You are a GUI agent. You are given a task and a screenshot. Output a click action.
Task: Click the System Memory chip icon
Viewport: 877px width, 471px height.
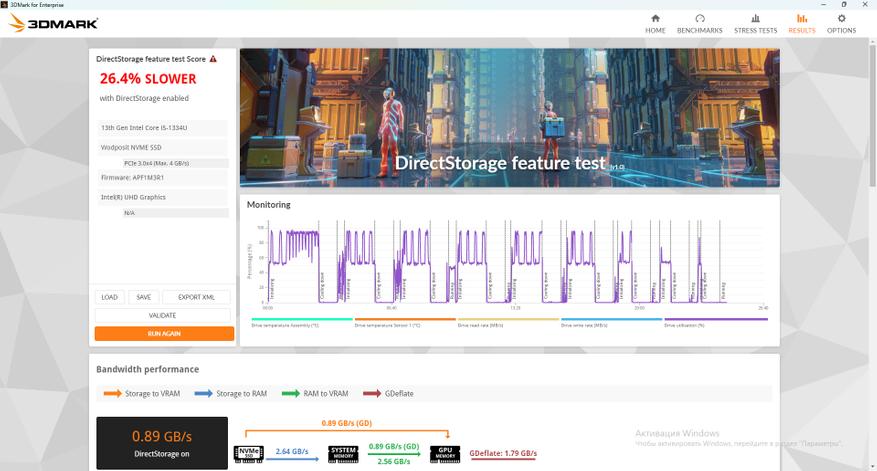point(343,454)
